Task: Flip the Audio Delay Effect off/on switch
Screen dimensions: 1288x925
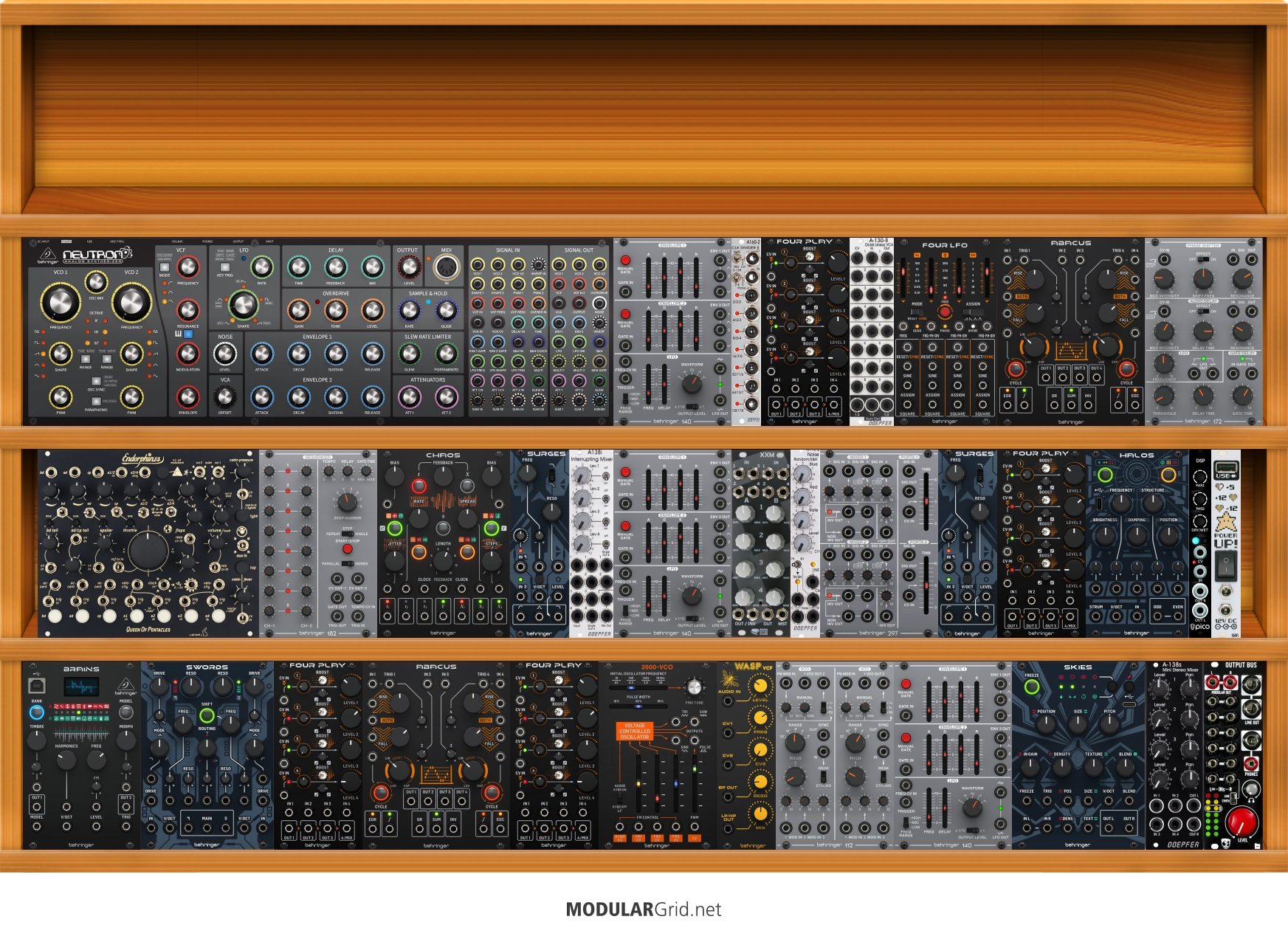Action: 1202,311
